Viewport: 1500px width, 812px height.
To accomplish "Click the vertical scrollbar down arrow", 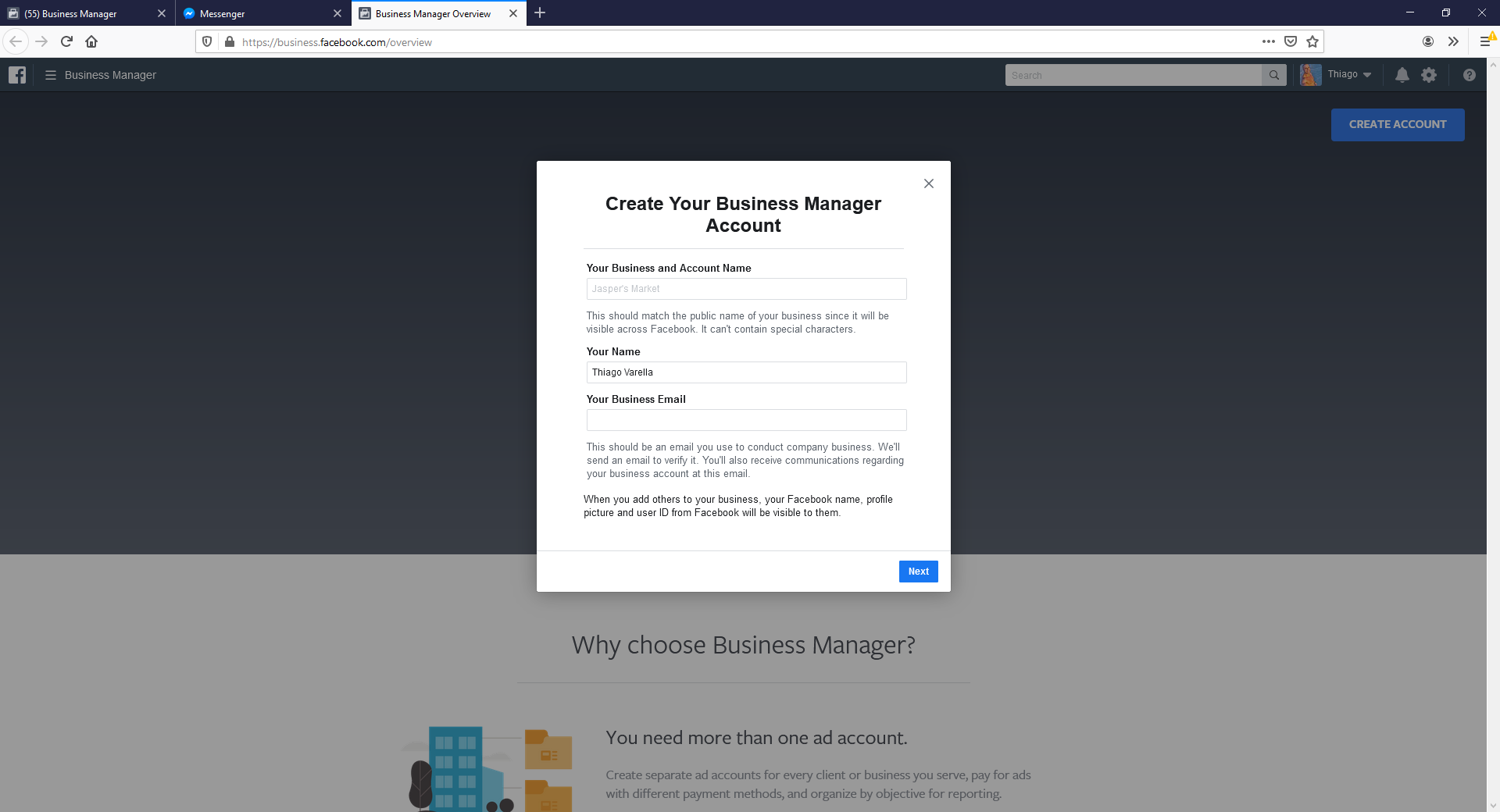I will click(x=1493, y=806).
